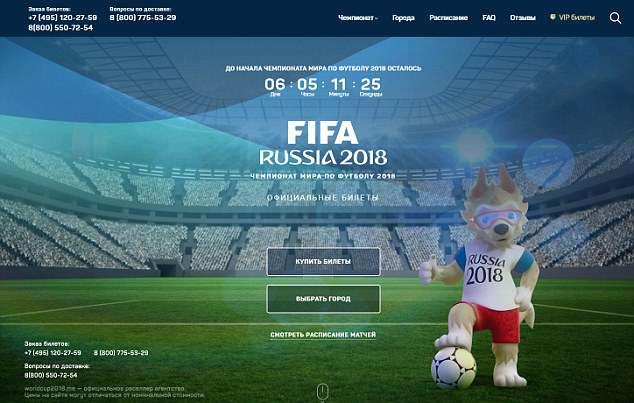Go to the FAQ page
The width and height of the screenshot is (634, 403).
coord(488,18)
